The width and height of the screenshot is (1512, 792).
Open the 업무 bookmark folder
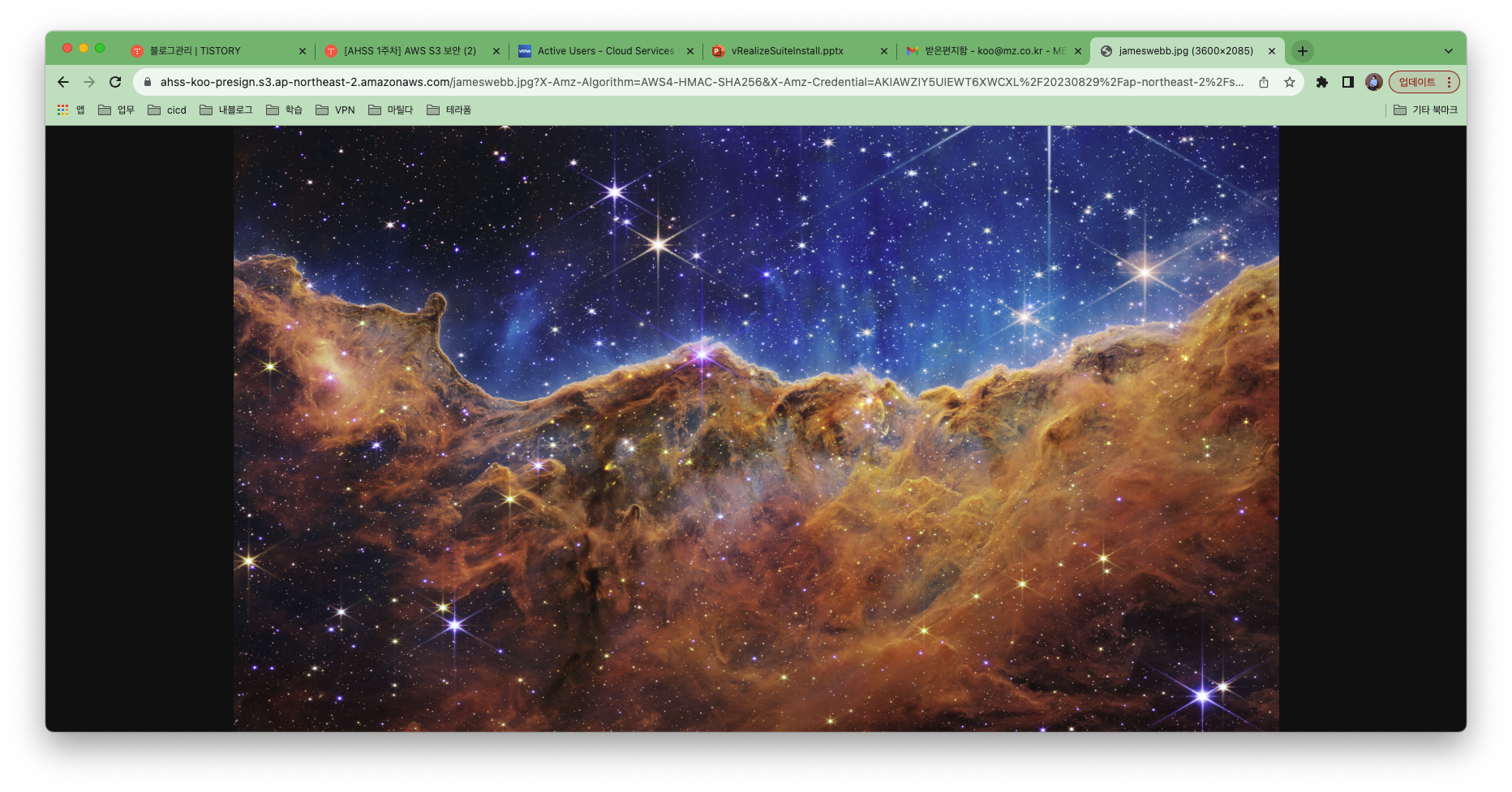coord(116,110)
